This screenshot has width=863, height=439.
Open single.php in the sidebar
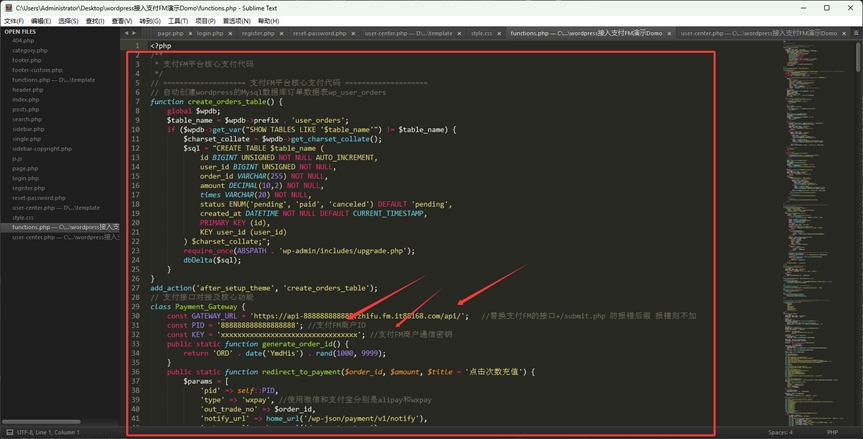pos(26,139)
